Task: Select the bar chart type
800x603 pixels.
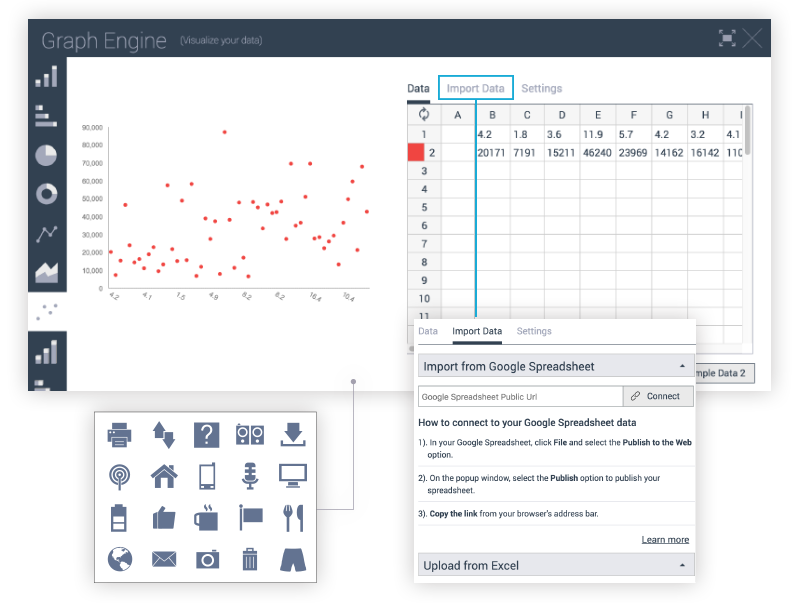Action: pos(47,76)
